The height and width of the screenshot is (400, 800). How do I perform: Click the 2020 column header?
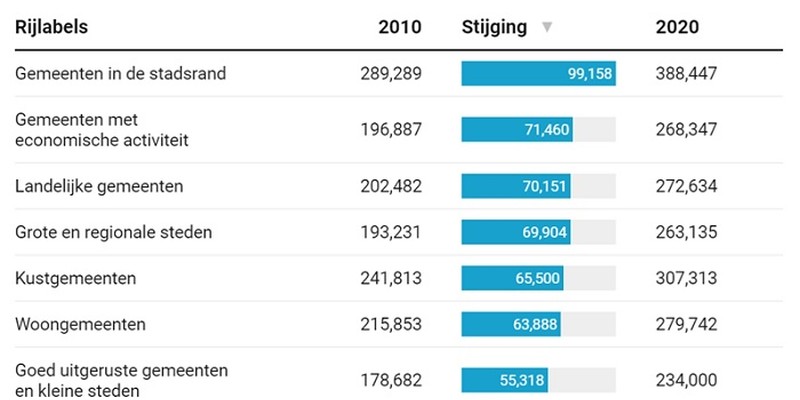point(677,27)
